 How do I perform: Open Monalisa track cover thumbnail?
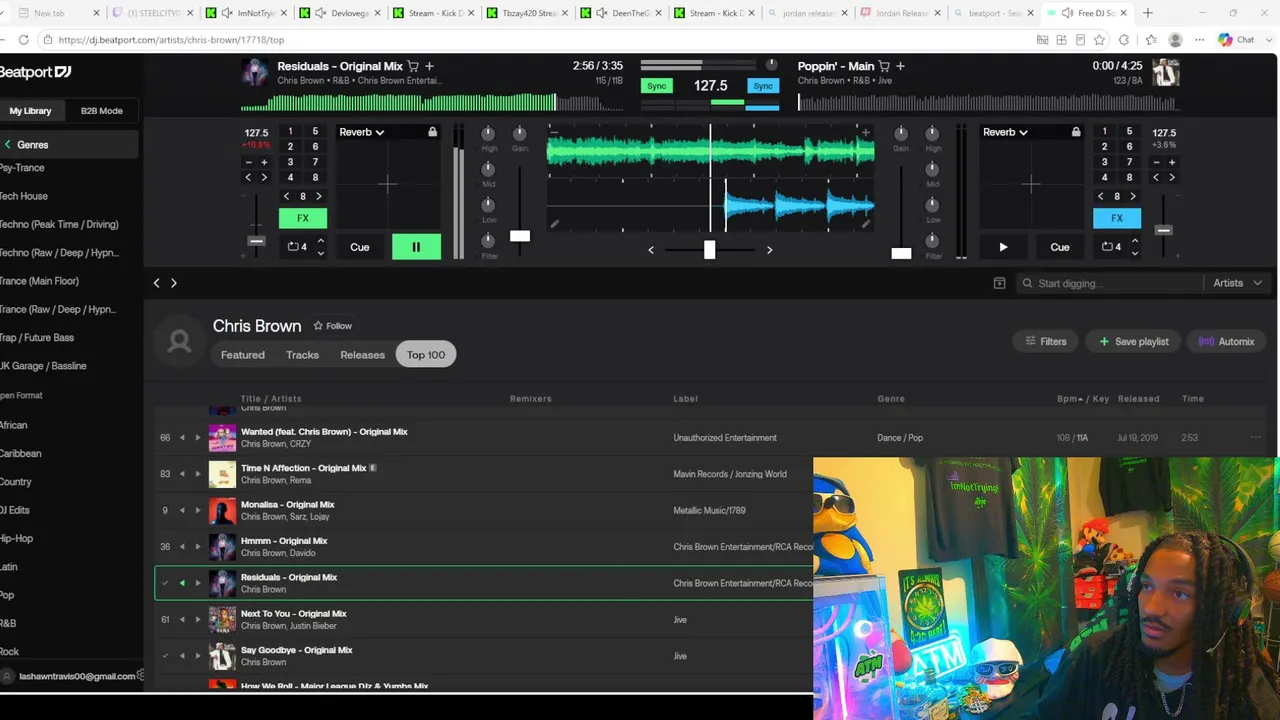point(222,511)
